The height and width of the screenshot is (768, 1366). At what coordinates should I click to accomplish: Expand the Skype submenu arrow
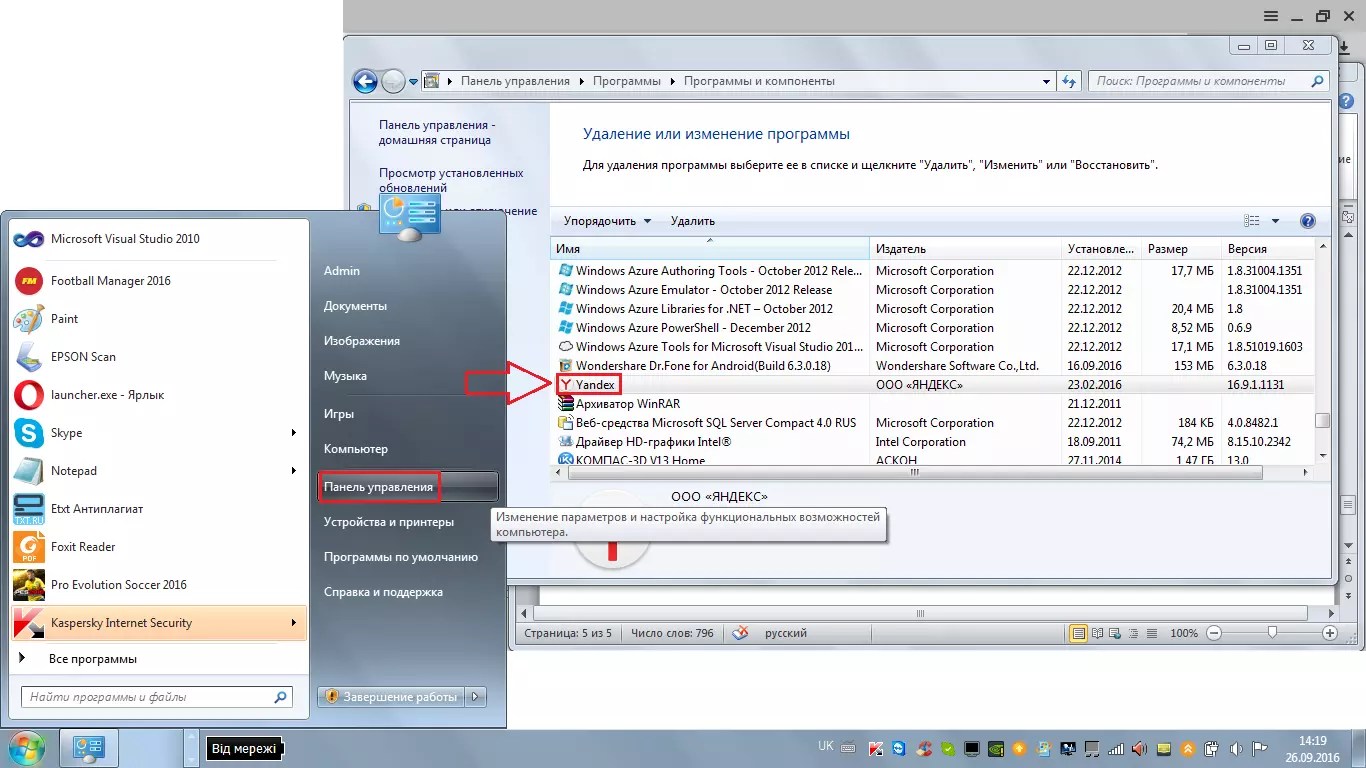(293, 433)
